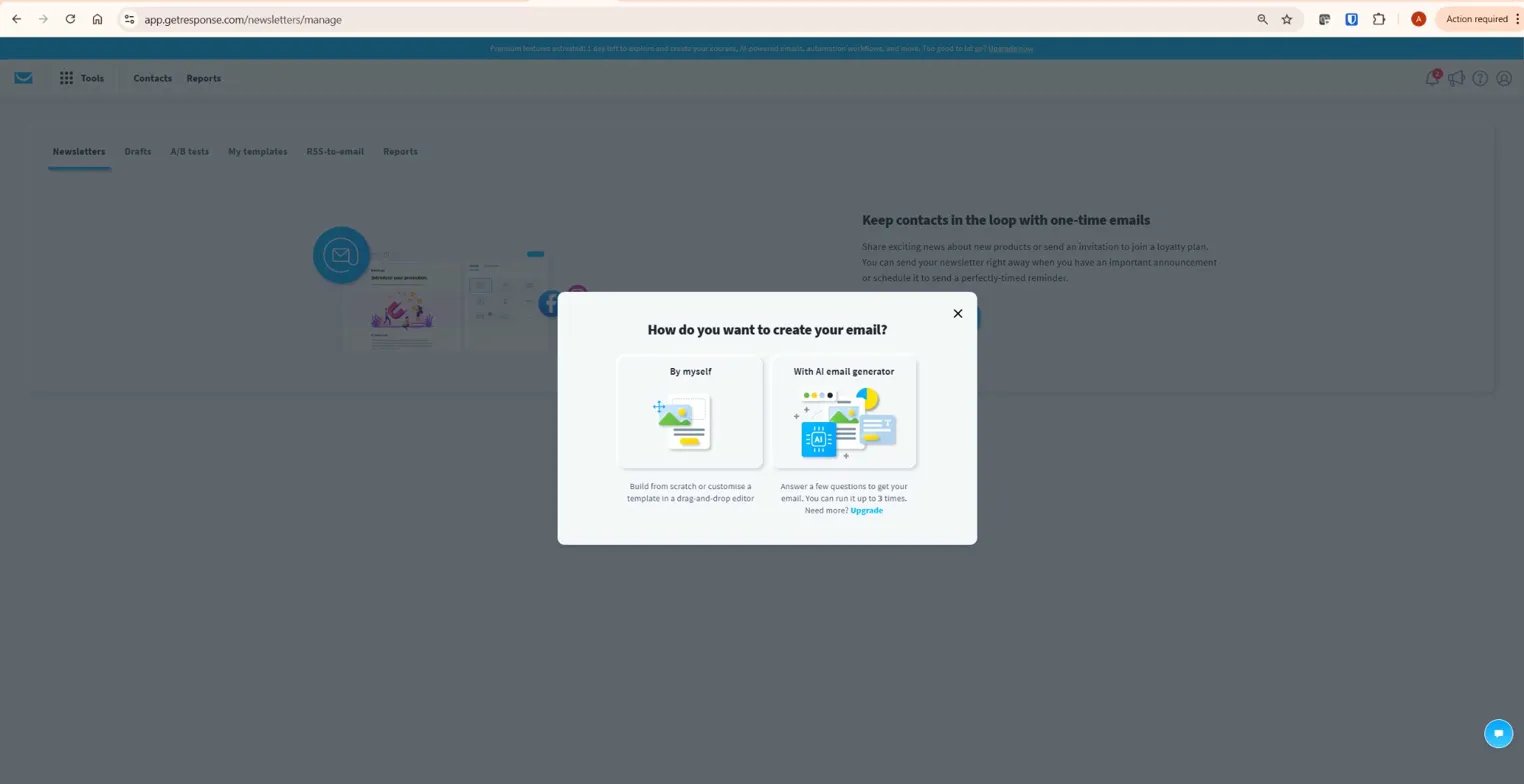The image size is (1524, 784).
Task: Open Upgrade now in the banner
Action: (x=1010, y=48)
